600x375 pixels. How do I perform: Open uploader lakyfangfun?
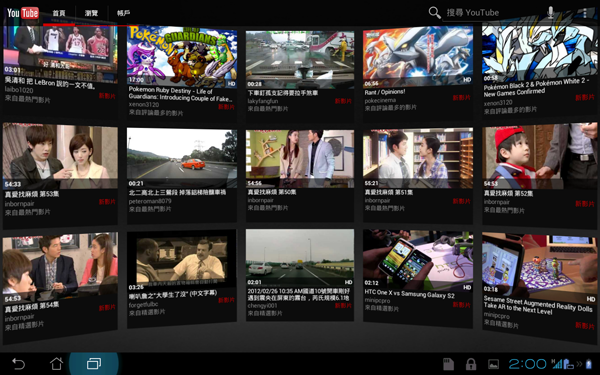[x=263, y=101]
